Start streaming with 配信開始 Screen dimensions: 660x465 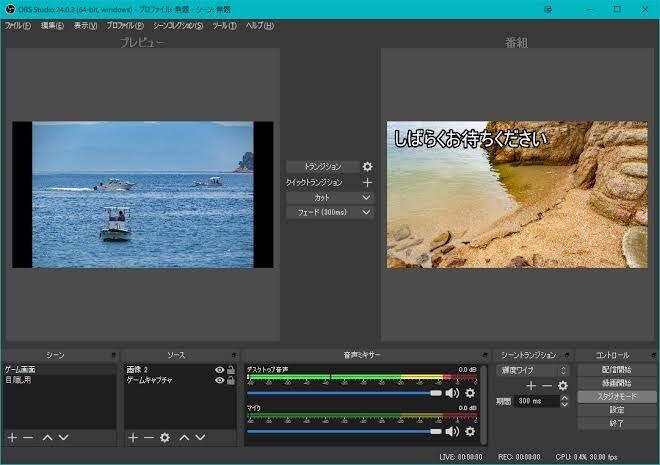pyautogui.click(x=617, y=370)
